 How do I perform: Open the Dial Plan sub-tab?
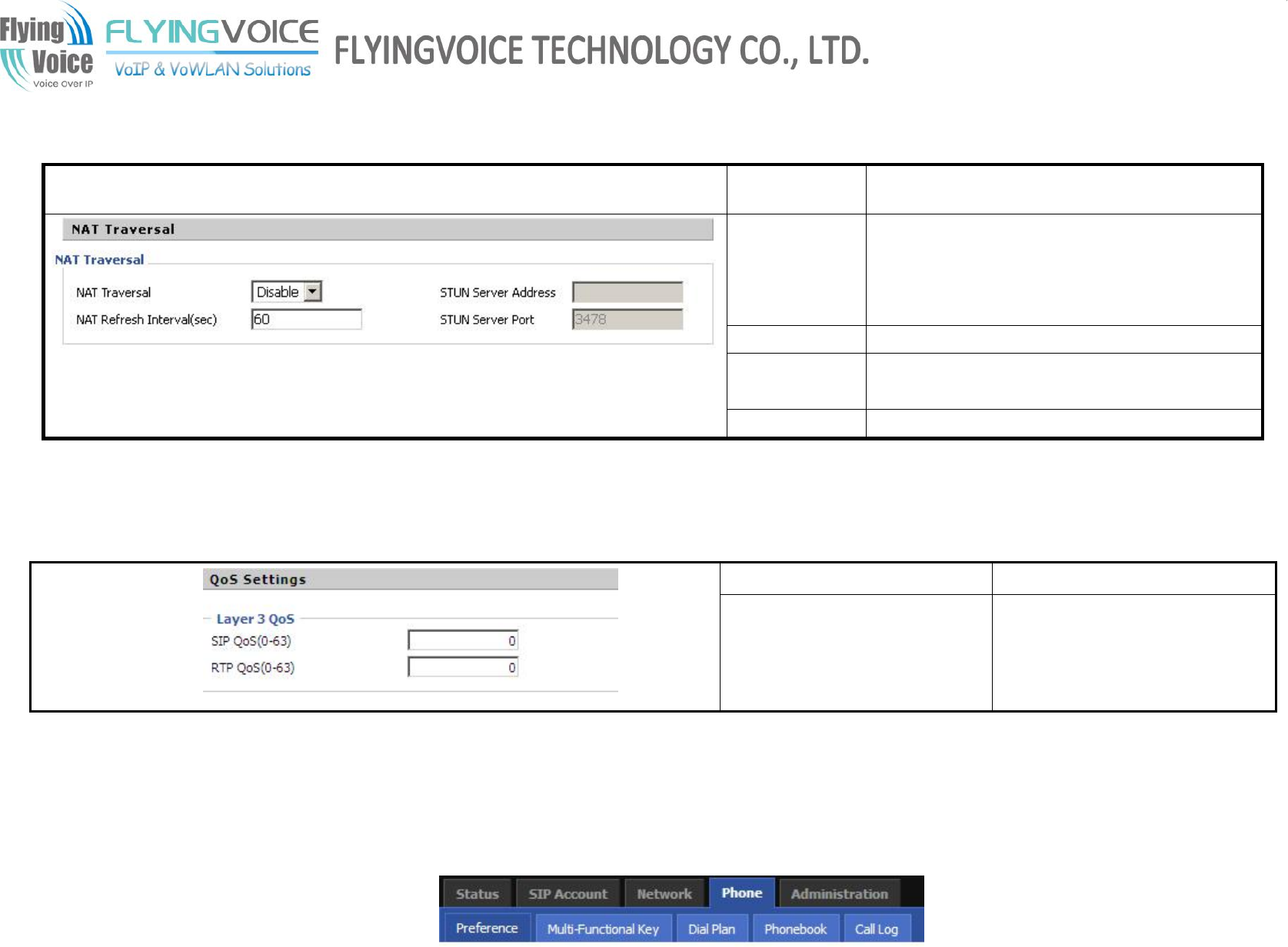[x=711, y=929]
